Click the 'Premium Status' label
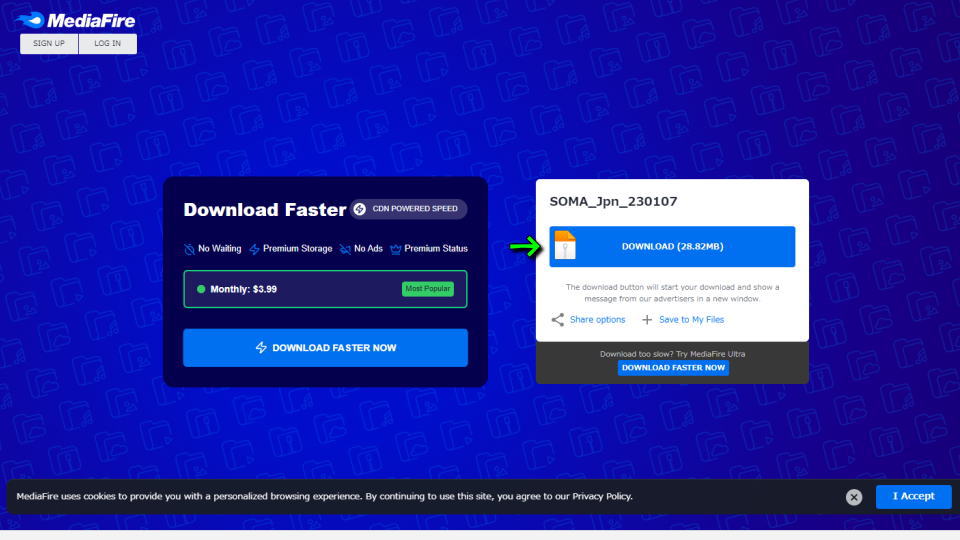This screenshot has height=540, width=960. [x=436, y=249]
